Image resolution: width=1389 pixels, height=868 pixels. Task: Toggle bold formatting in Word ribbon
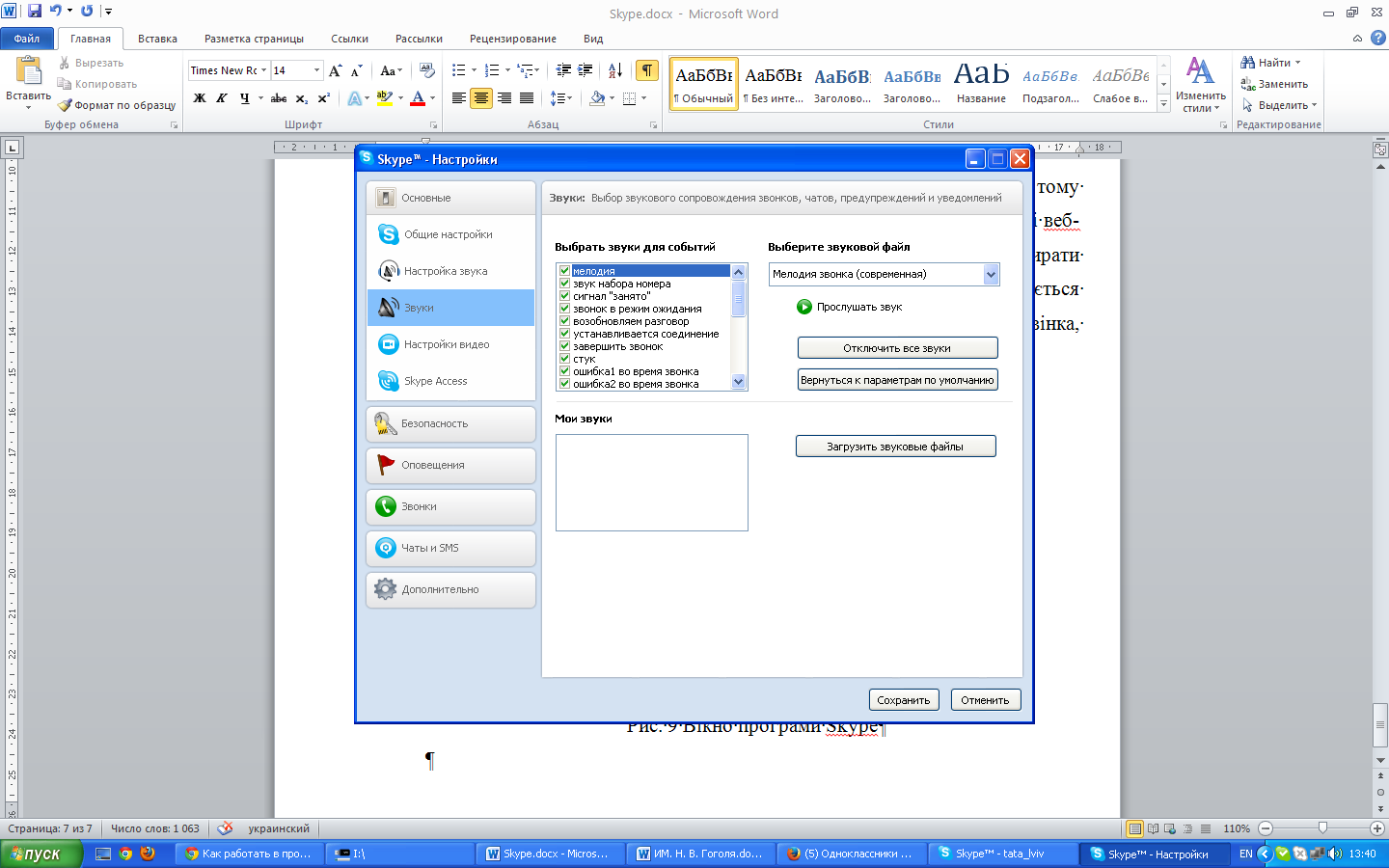200,98
